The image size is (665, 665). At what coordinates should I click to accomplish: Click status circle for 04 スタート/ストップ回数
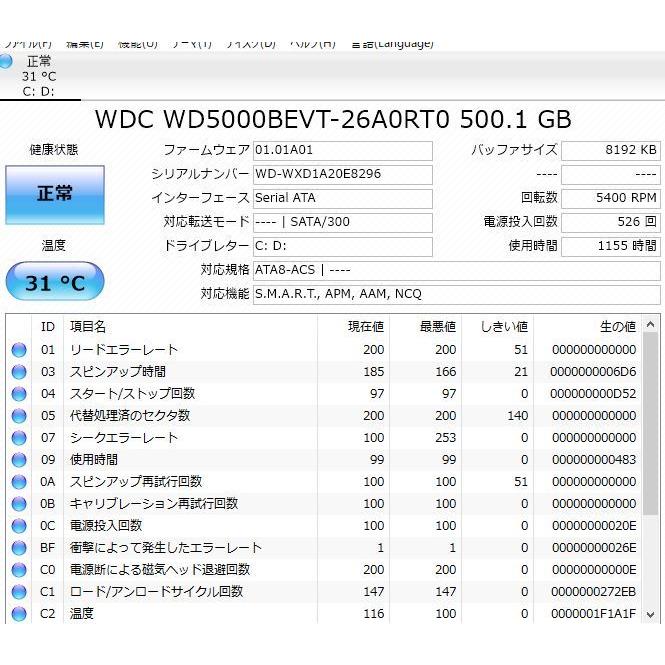coord(19,394)
